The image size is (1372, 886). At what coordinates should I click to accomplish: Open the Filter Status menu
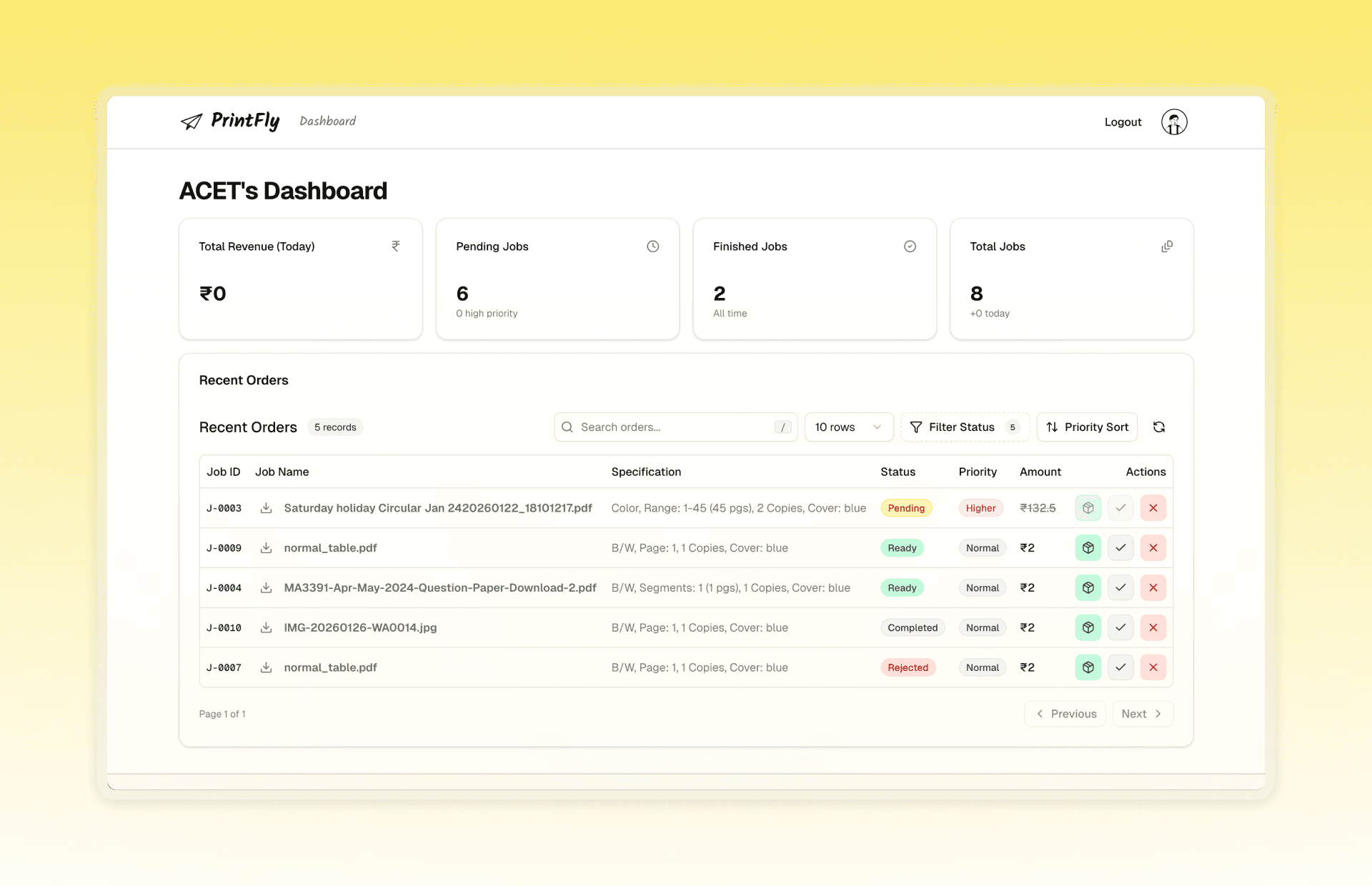click(965, 427)
